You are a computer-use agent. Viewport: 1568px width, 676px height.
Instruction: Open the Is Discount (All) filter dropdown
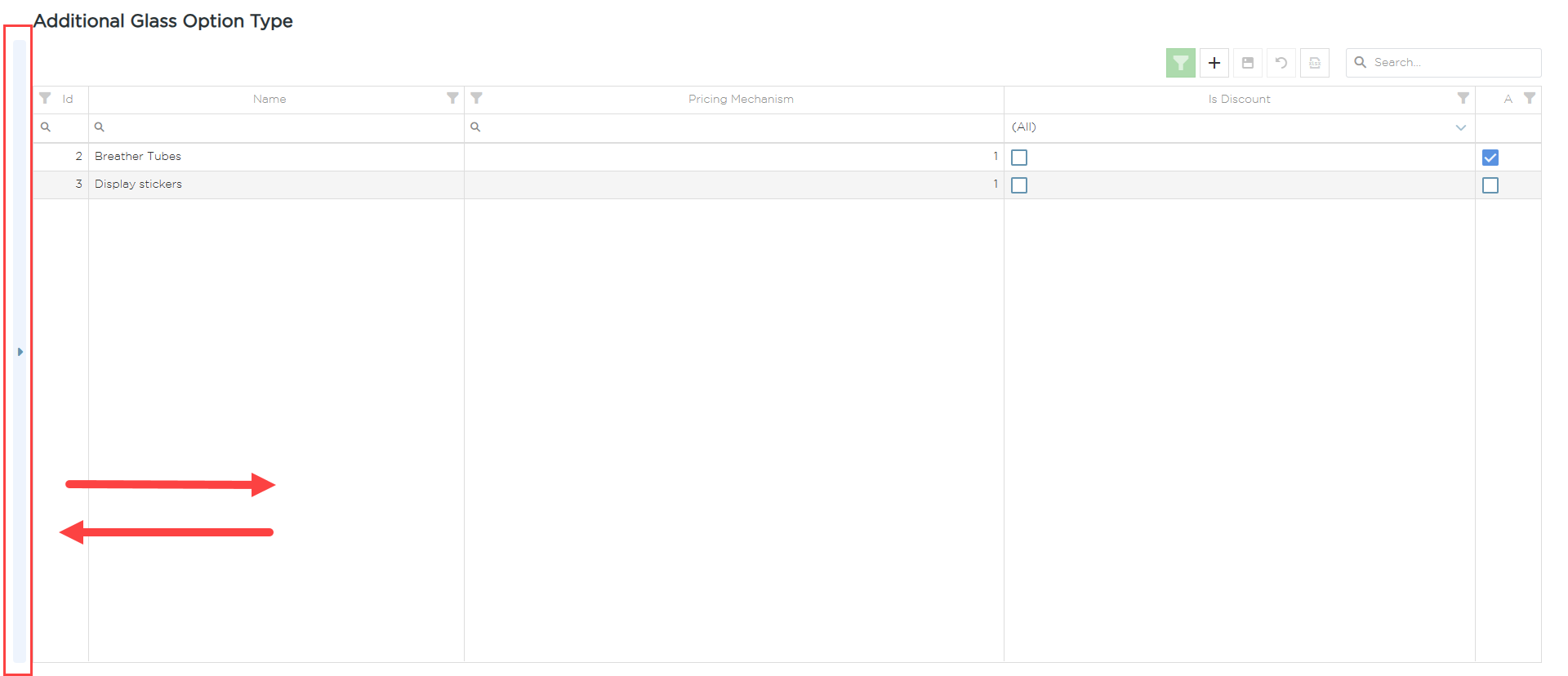click(x=1460, y=127)
